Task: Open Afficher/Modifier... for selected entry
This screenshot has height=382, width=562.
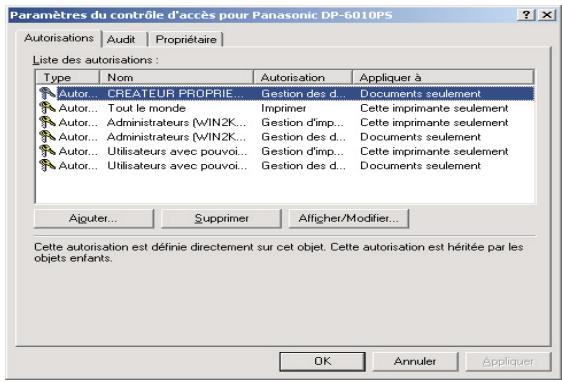Action: (349, 218)
